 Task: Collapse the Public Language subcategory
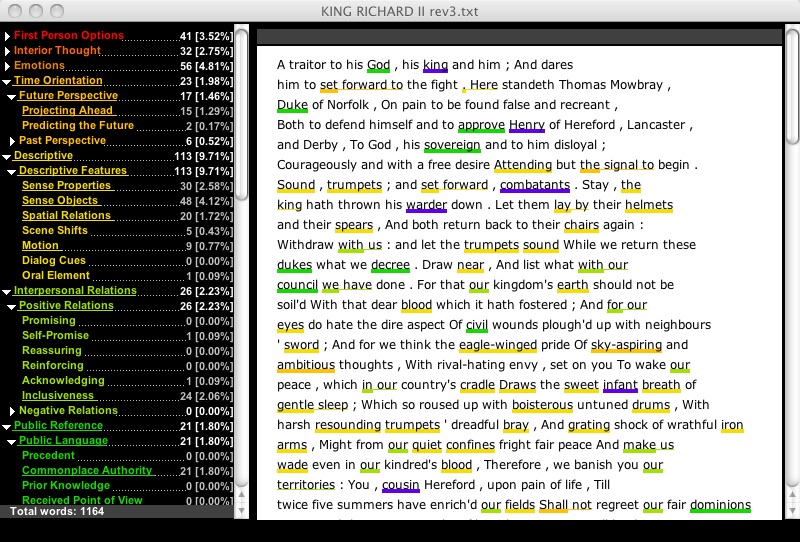point(11,441)
